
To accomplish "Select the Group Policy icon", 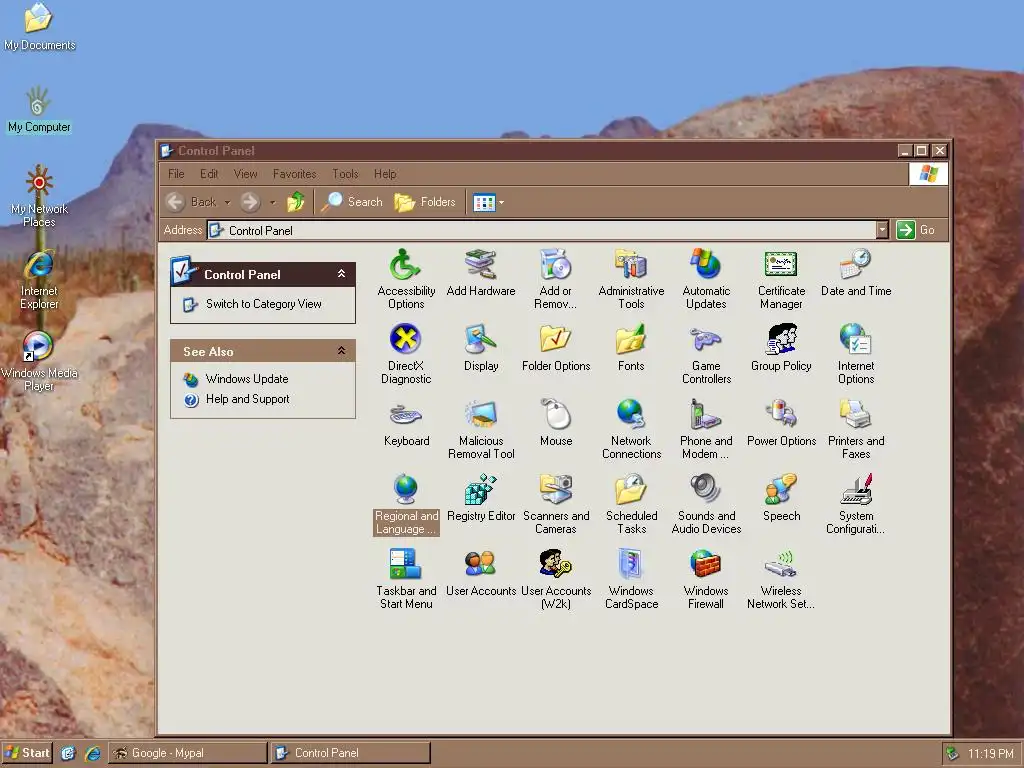I will (781, 347).
